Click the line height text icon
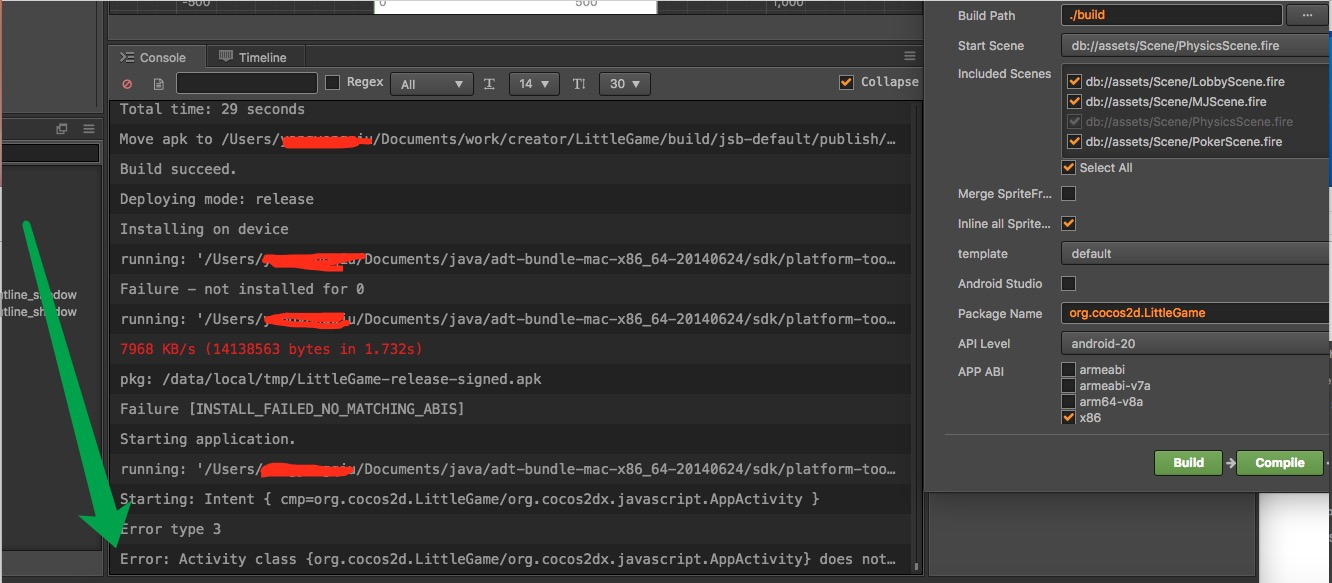The height and width of the screenshot is (583, 1332). (x=579, y=84)
